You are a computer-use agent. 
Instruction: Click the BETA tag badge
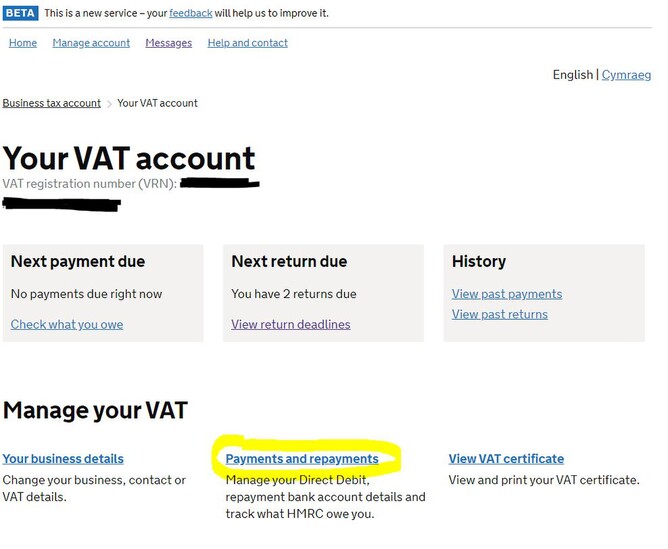tap(20, 13)
